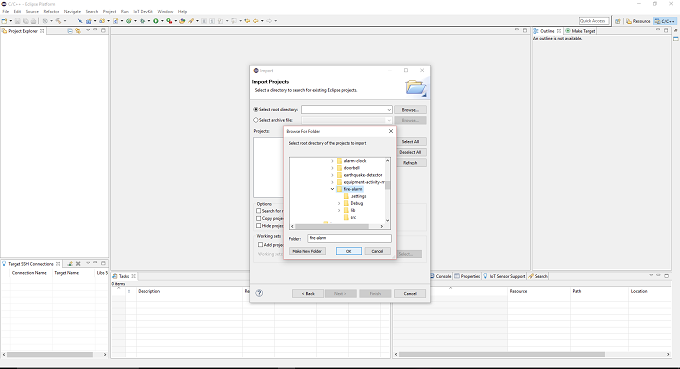The width and height of the screenshot is (680, 369).
Task: Click the back navigation arrow toolbar icon
Action: [255, 21]
